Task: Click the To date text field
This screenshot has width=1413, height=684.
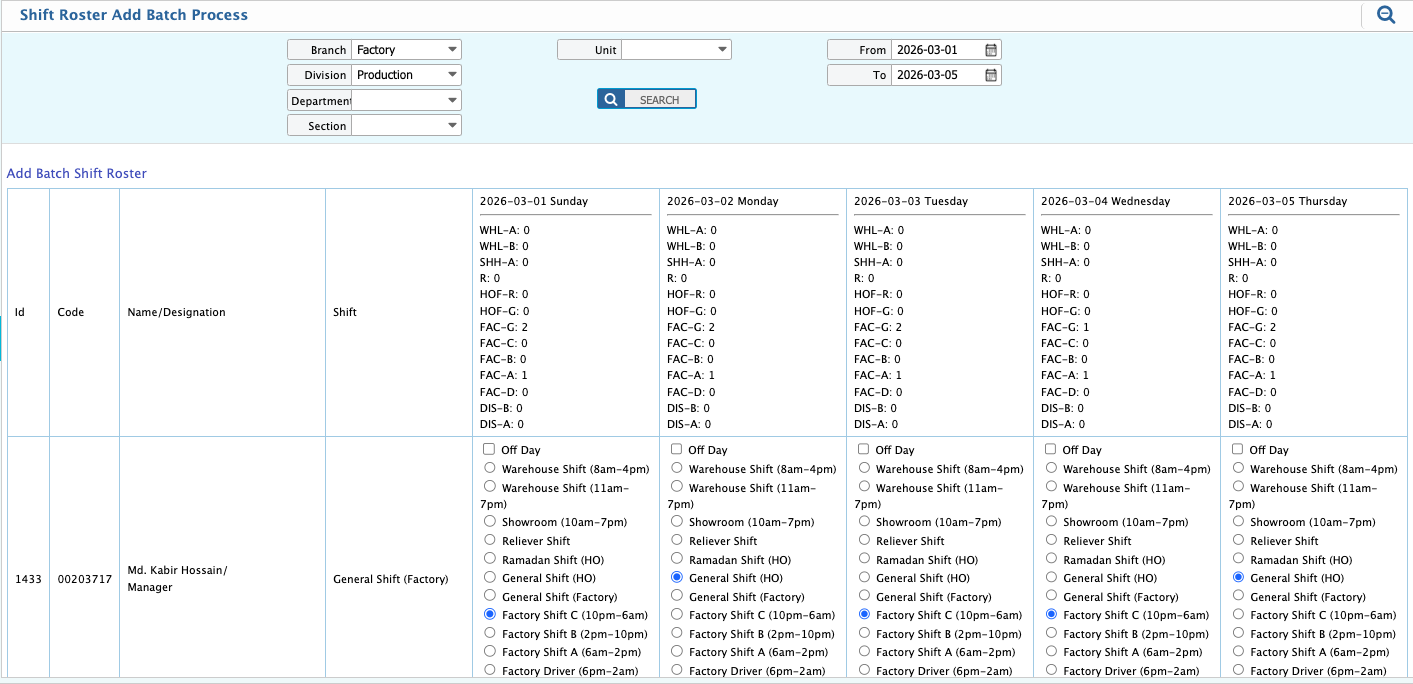Action: 936,75
